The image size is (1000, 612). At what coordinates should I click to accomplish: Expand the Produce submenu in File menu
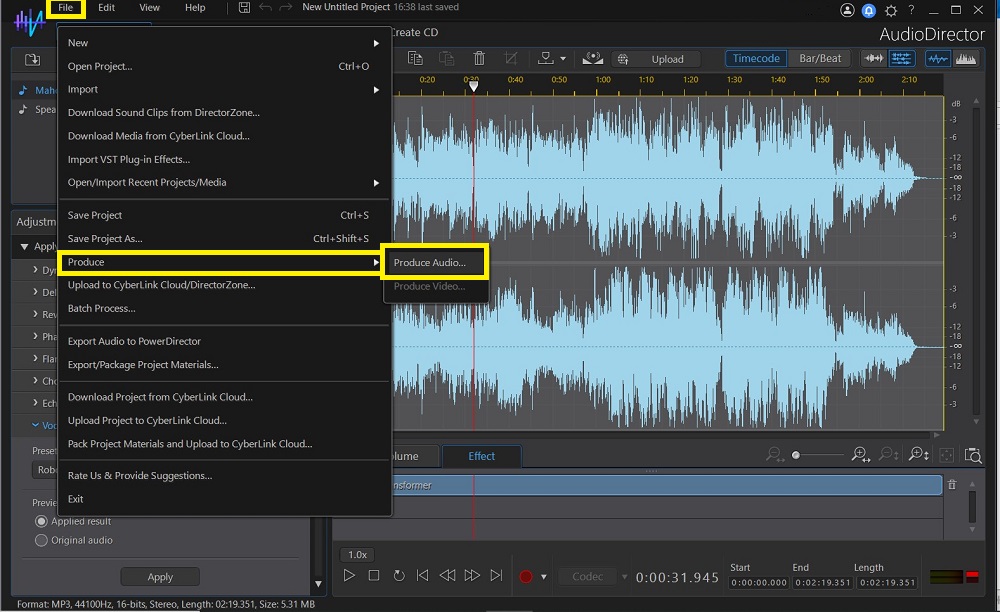(200, 262)
